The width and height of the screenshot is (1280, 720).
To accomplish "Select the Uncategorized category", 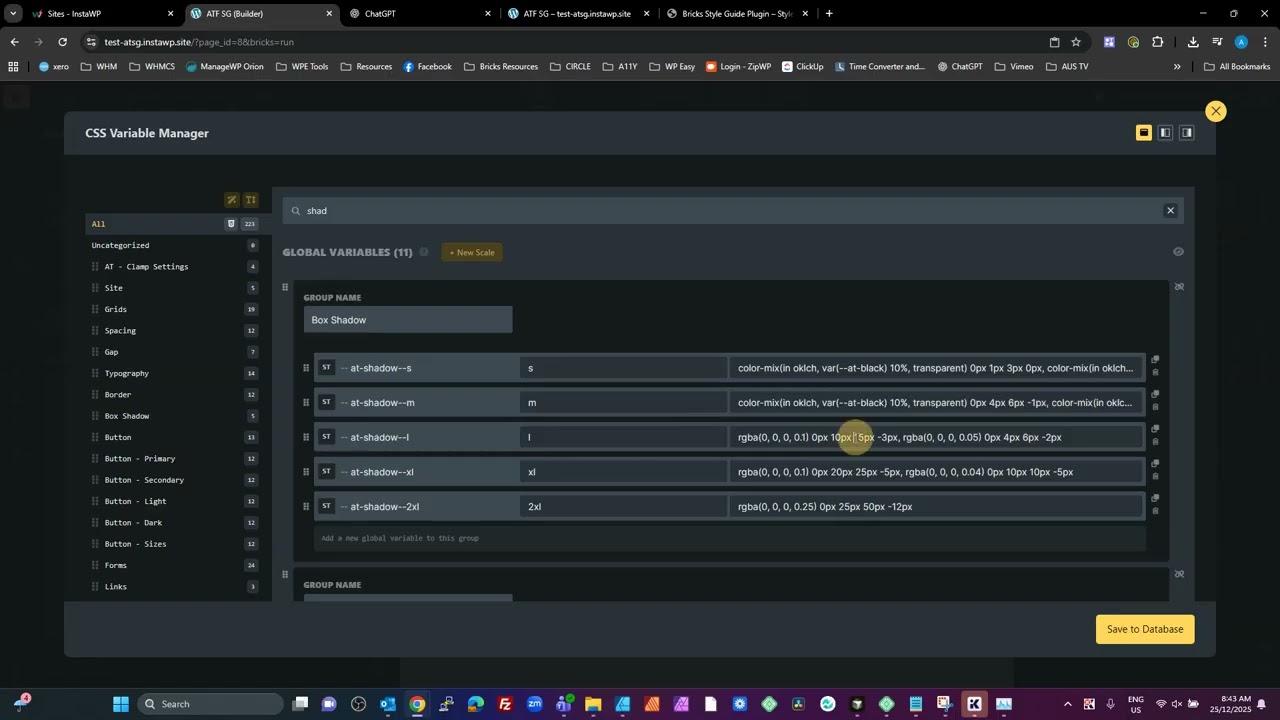I will point(120,245).
